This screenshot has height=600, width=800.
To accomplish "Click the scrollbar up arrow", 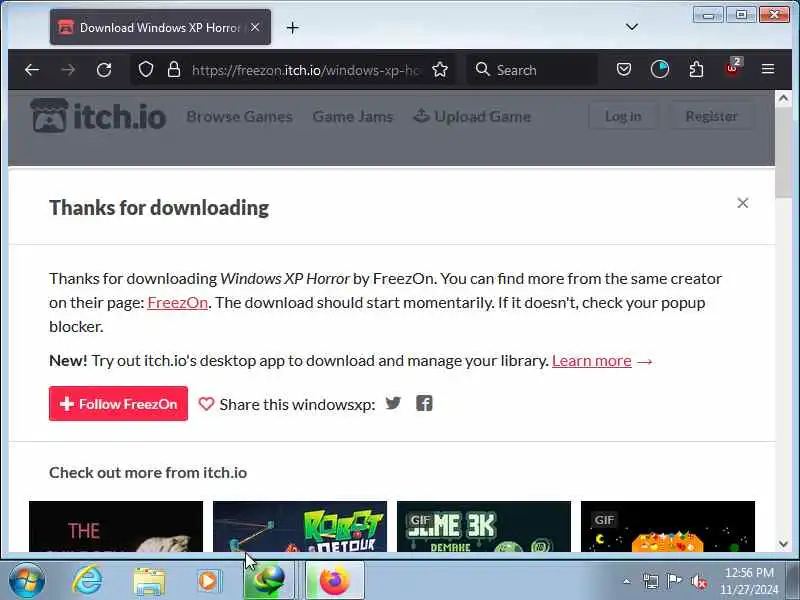I will tap(783, 98).
